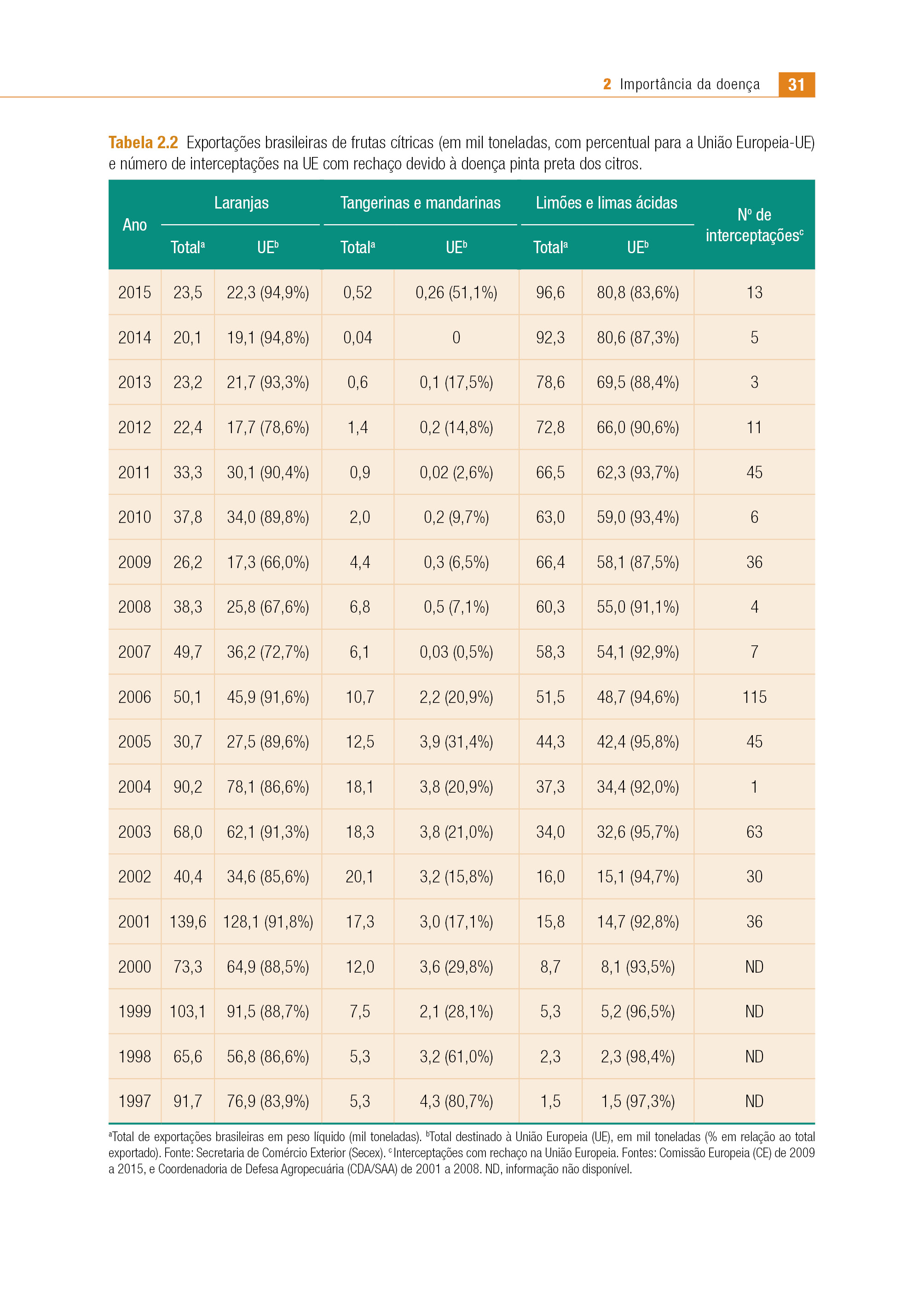The image size is (924, 1305).
Task: Select the 2015 year cell
Action: (x=135, y=292)
